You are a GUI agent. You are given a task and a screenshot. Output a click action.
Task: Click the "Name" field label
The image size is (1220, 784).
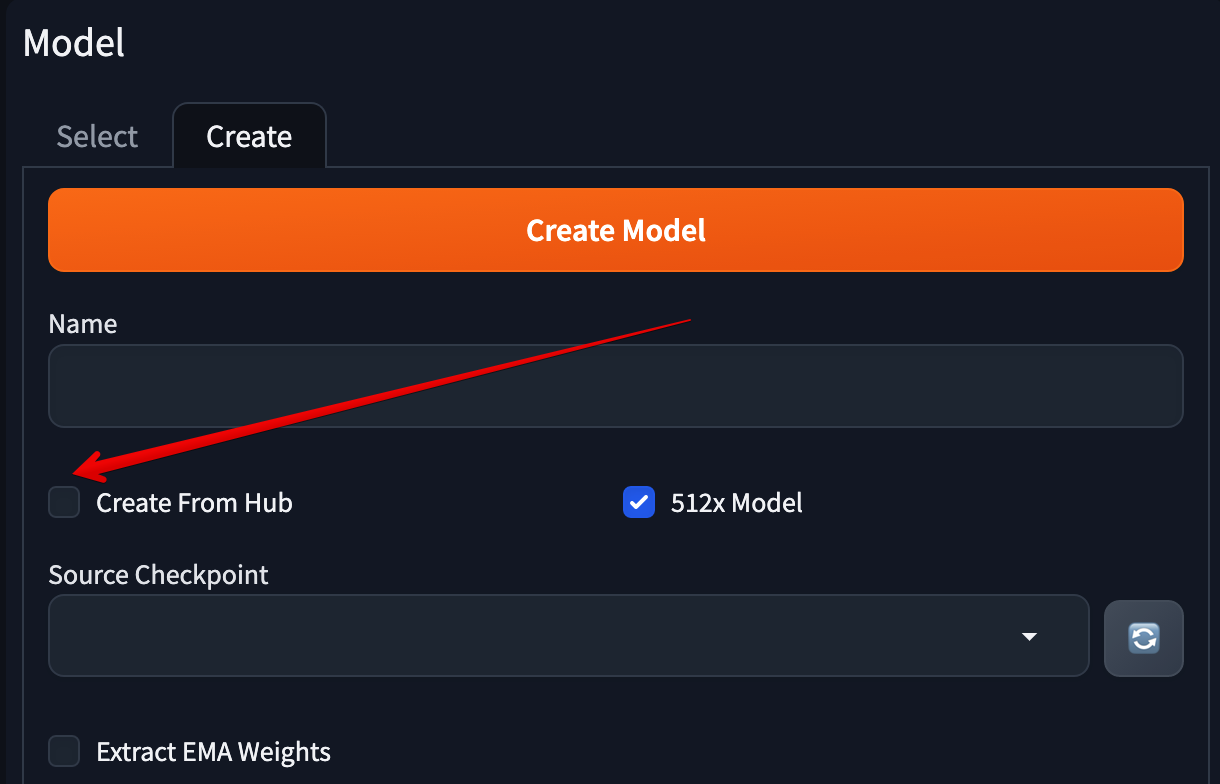83,324
